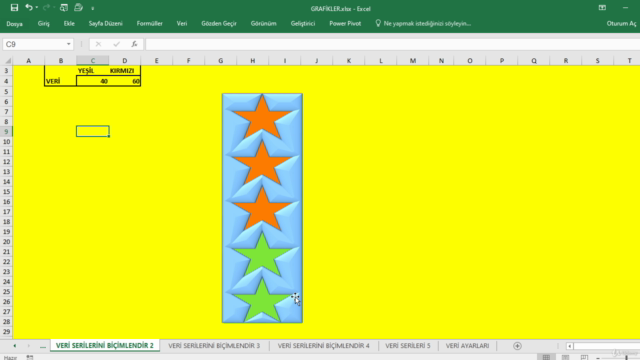Select cell with YEŞİL header
This screenshot has height=360, width=640.
coord(93,71)
